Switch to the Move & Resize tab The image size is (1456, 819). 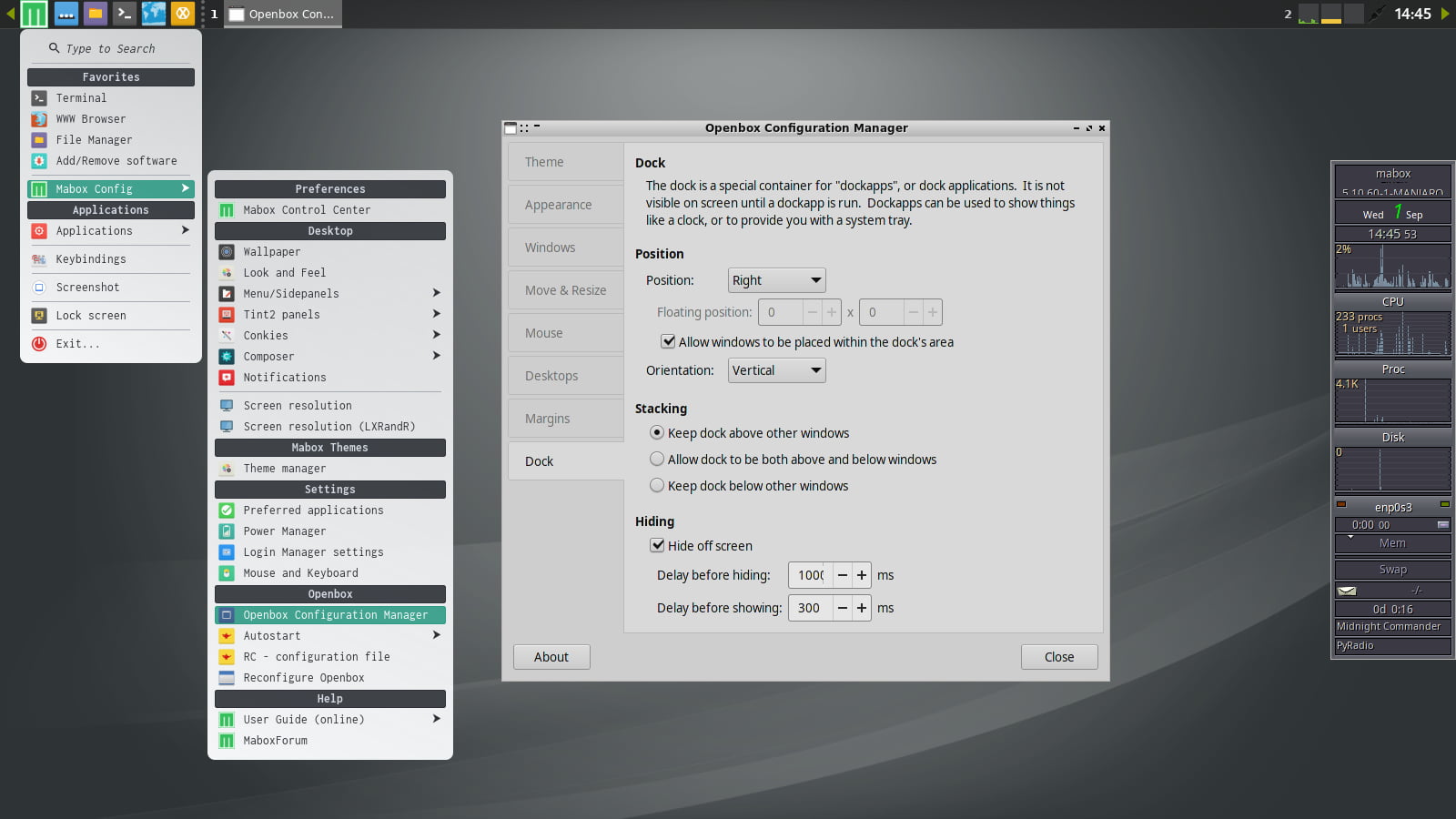click(565, 290)
